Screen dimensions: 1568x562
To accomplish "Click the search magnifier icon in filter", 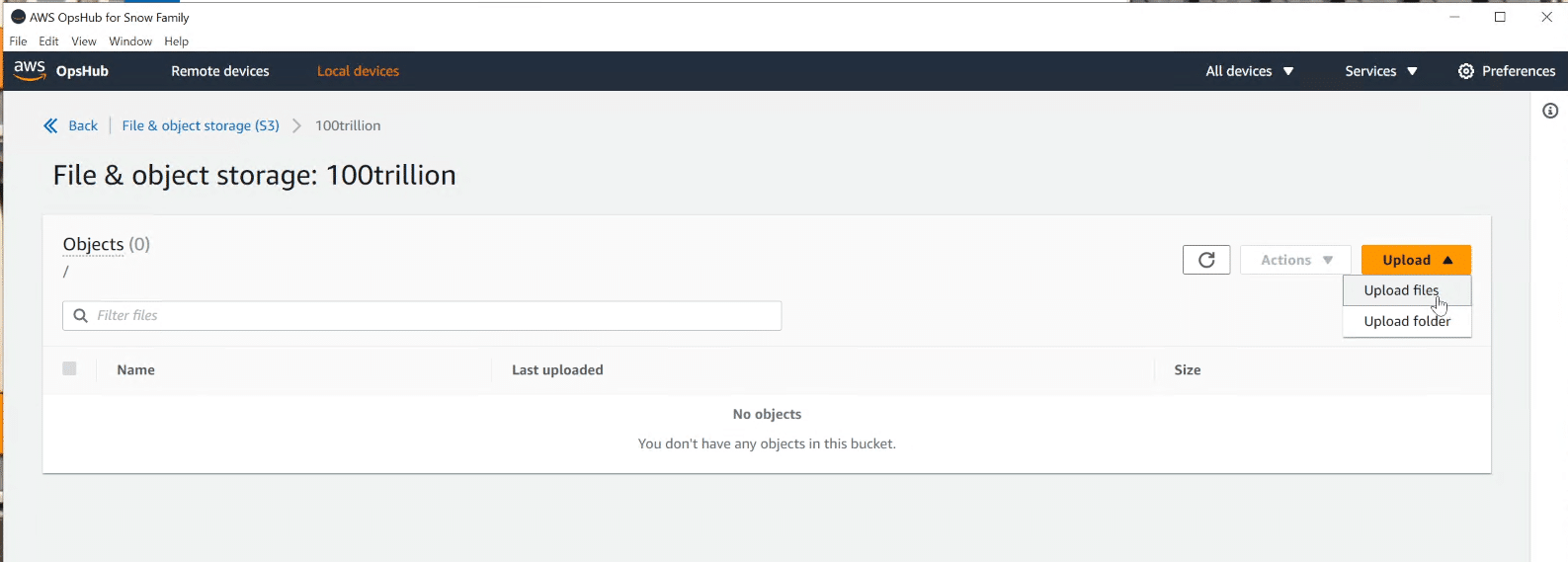I will pos(81,315).
